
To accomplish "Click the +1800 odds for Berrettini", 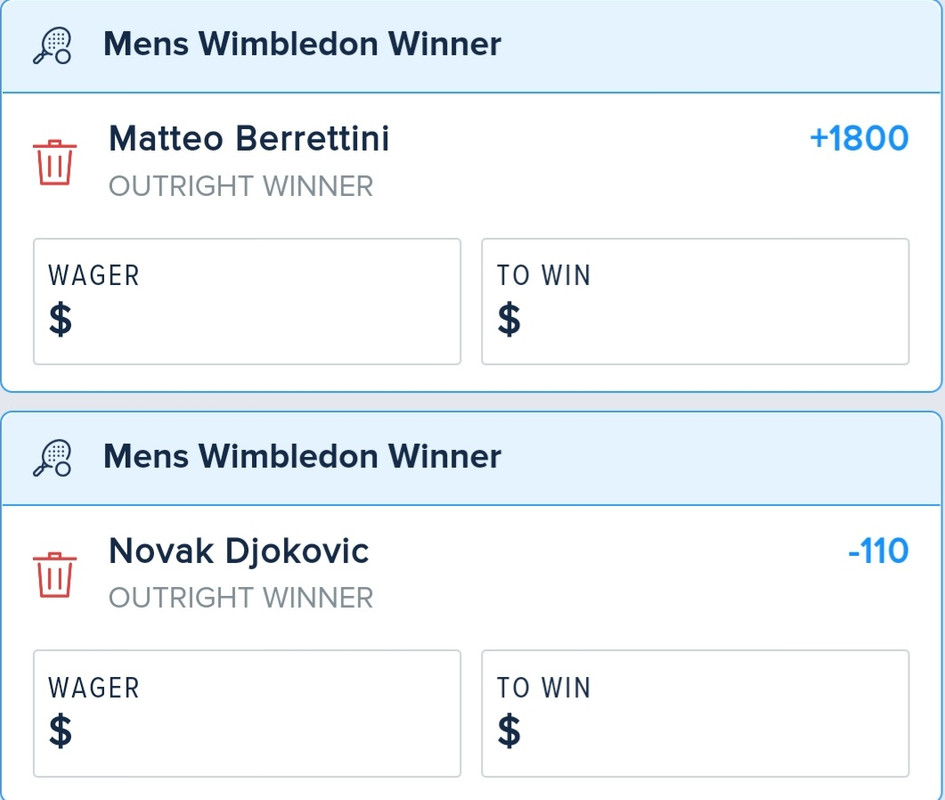I will click(859, 138).
